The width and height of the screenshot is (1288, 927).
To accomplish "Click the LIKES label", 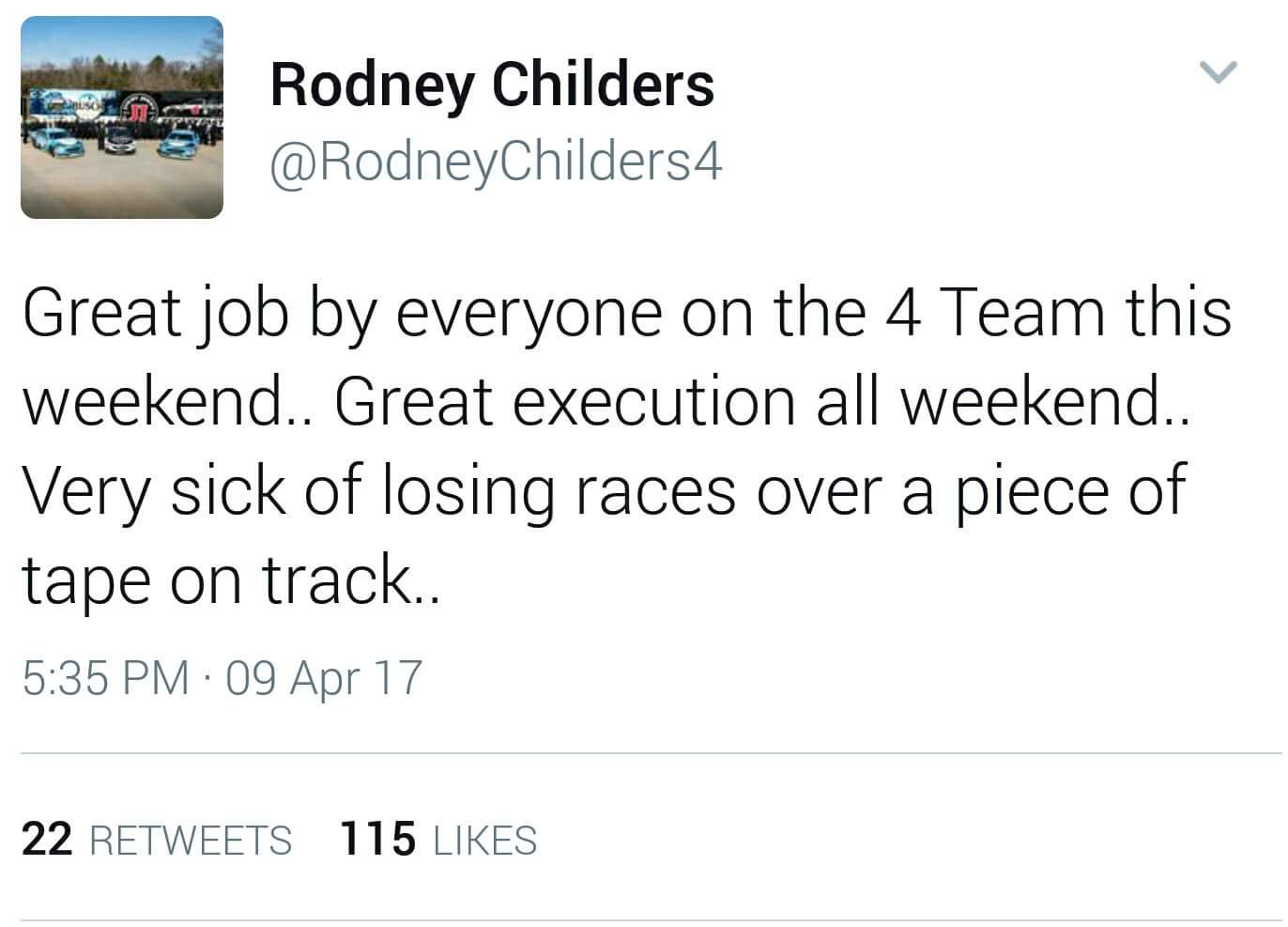I will pos(485,840).
